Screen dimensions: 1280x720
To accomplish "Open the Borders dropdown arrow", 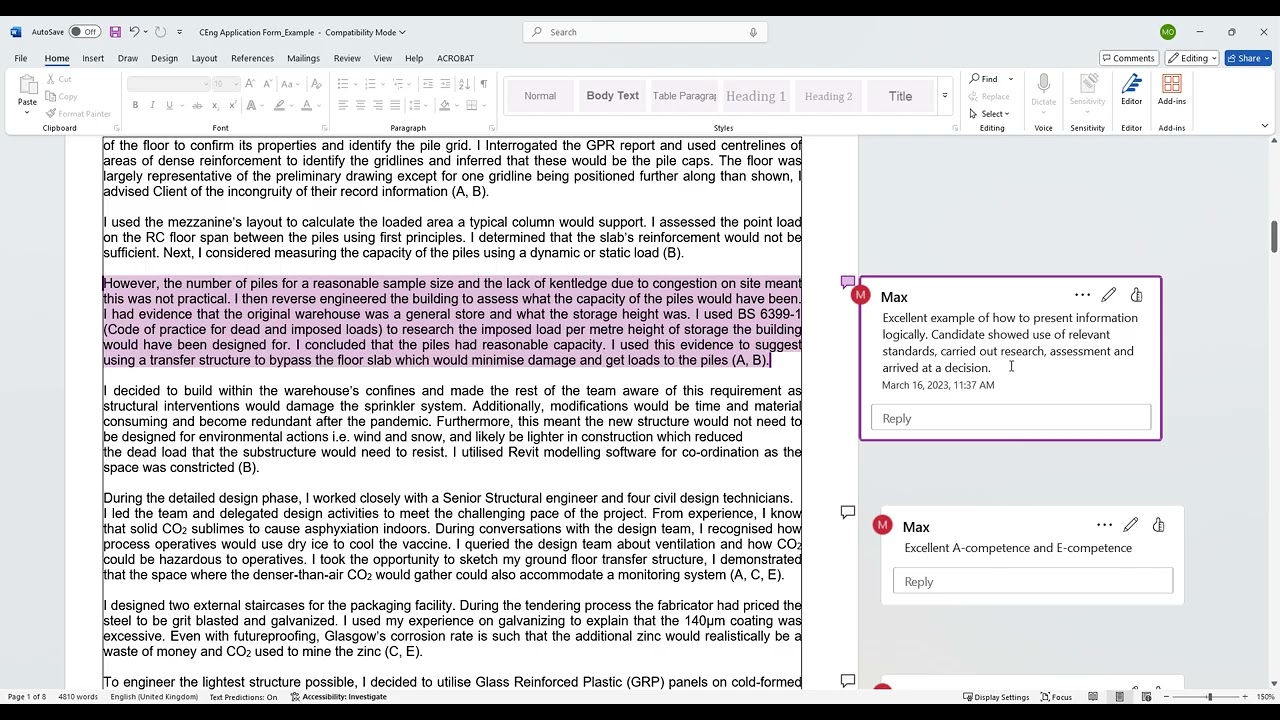I will [x=483, y=105].
